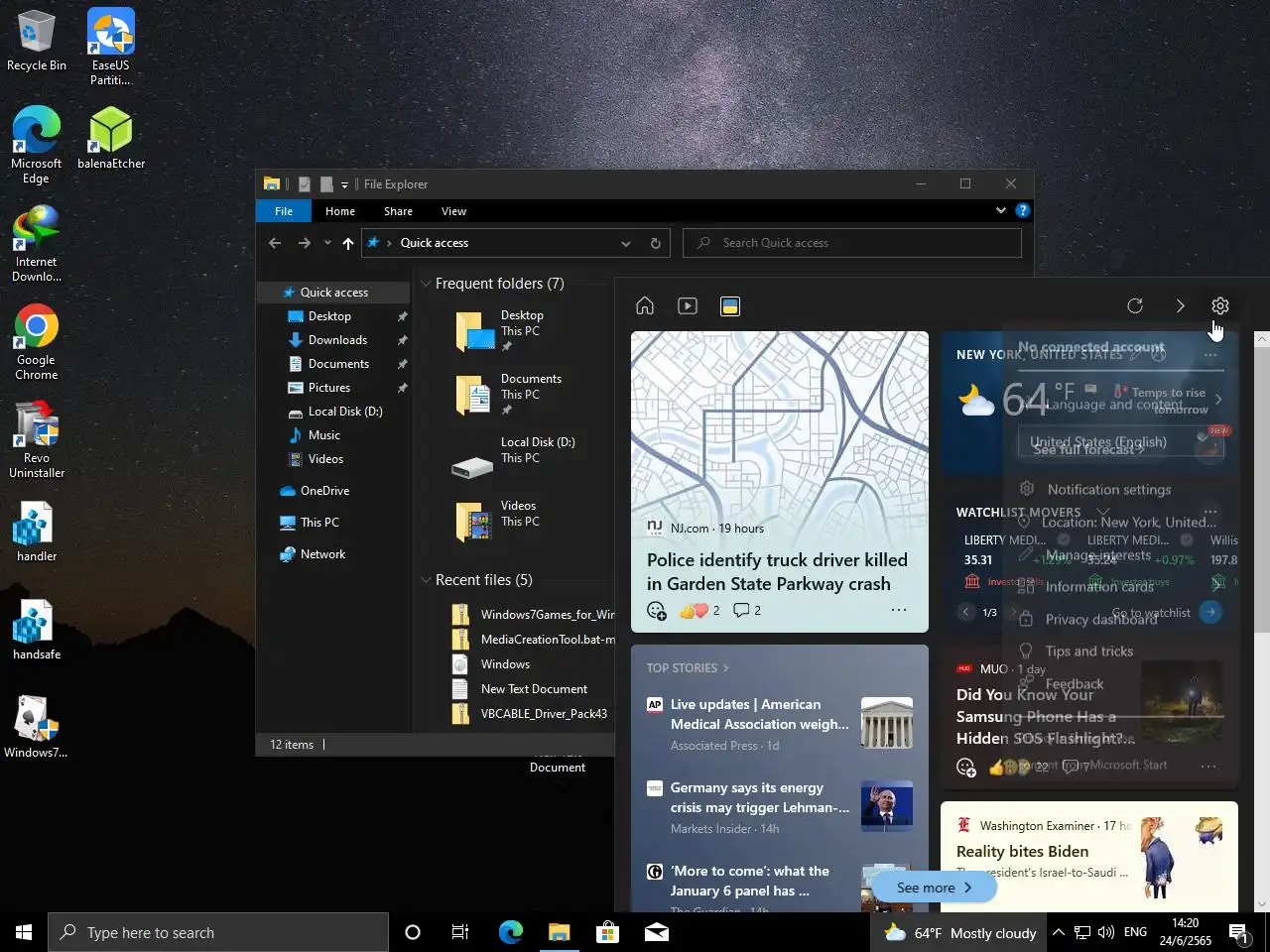Select Revo Uninstaller desktop icon
The image size is (1270, 952).
[37, 440]
